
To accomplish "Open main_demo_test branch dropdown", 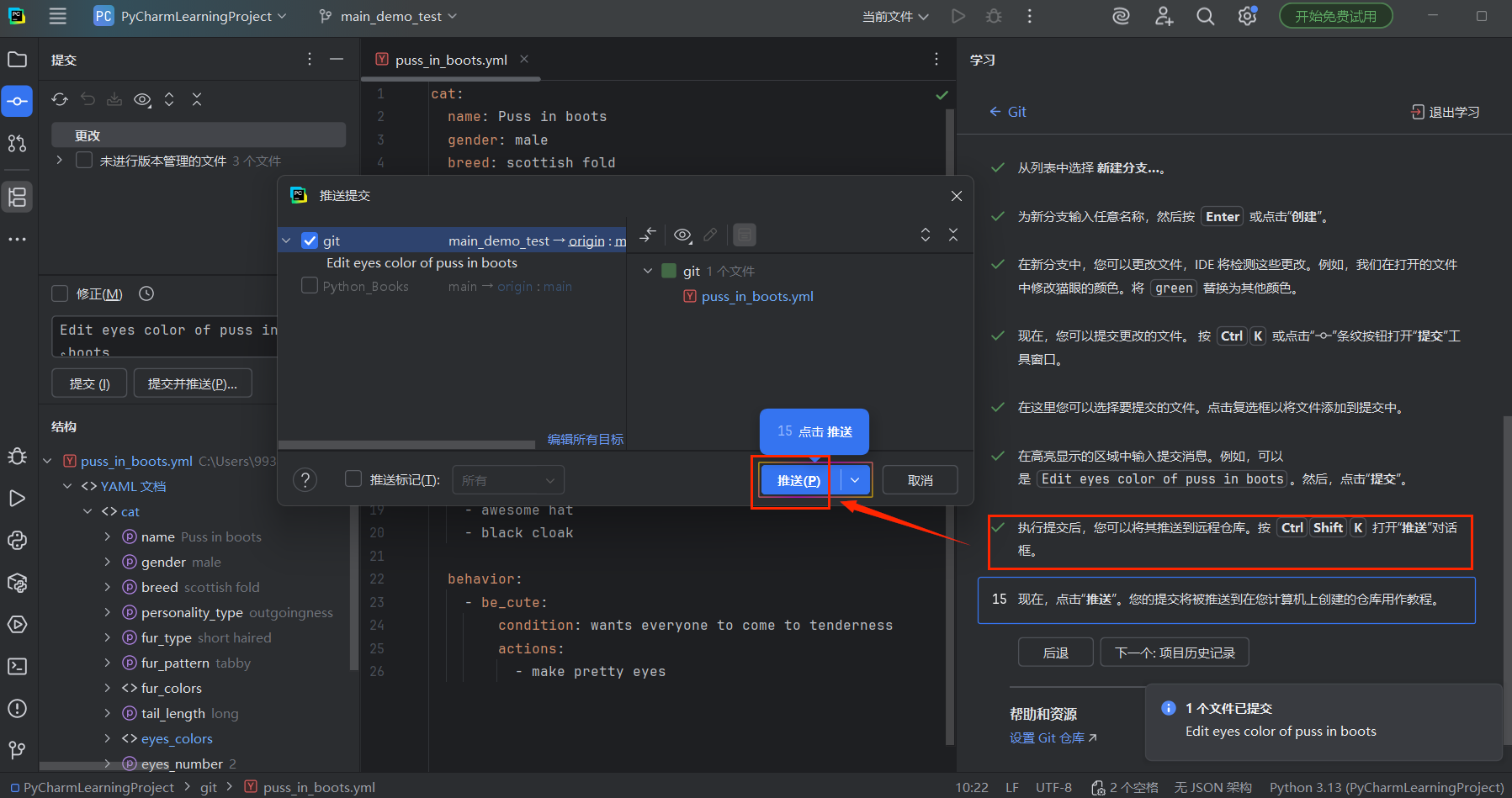I will [389, 16].
